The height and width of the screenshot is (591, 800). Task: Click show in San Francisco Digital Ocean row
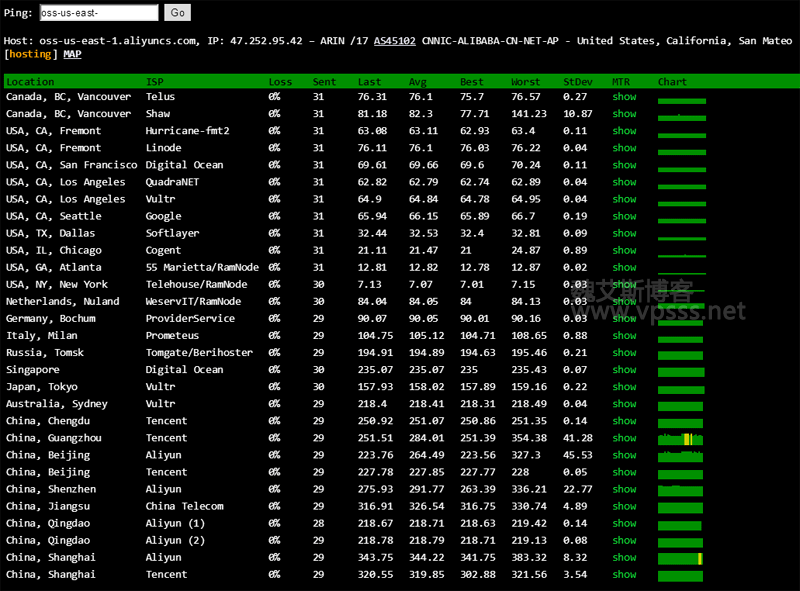[624, 165]
